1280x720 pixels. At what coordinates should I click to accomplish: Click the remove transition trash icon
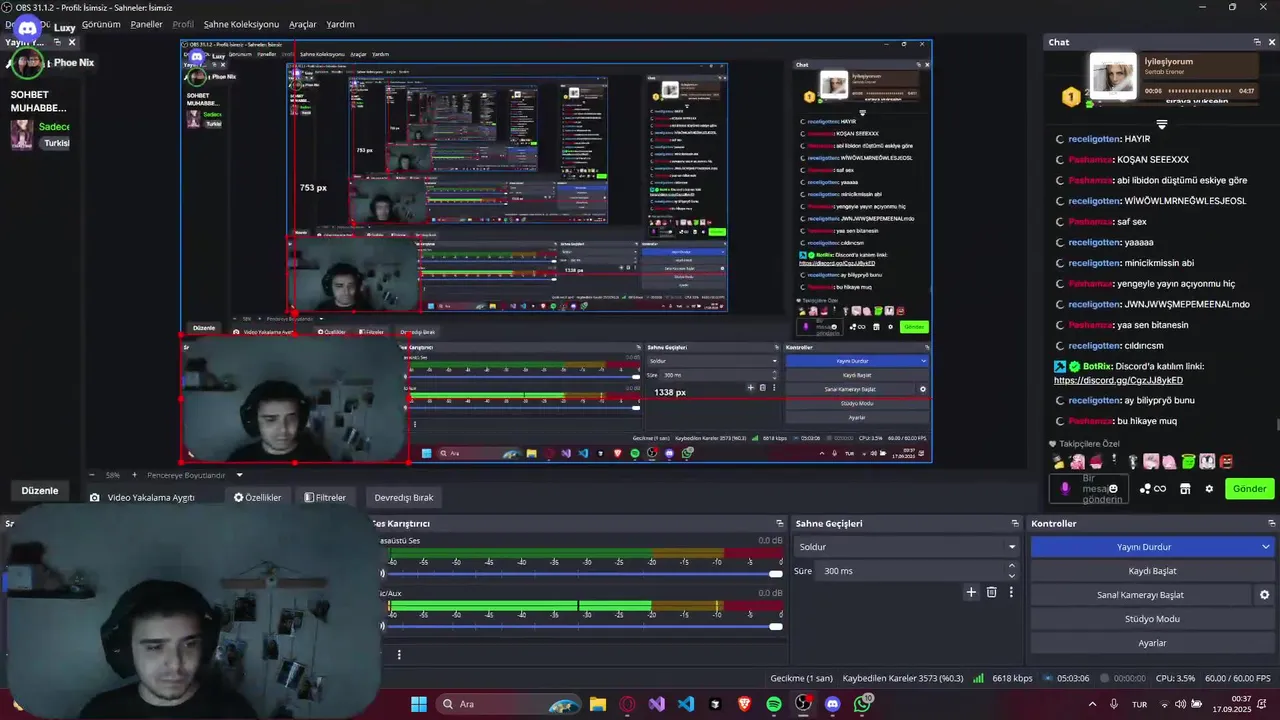pos(991,592)
